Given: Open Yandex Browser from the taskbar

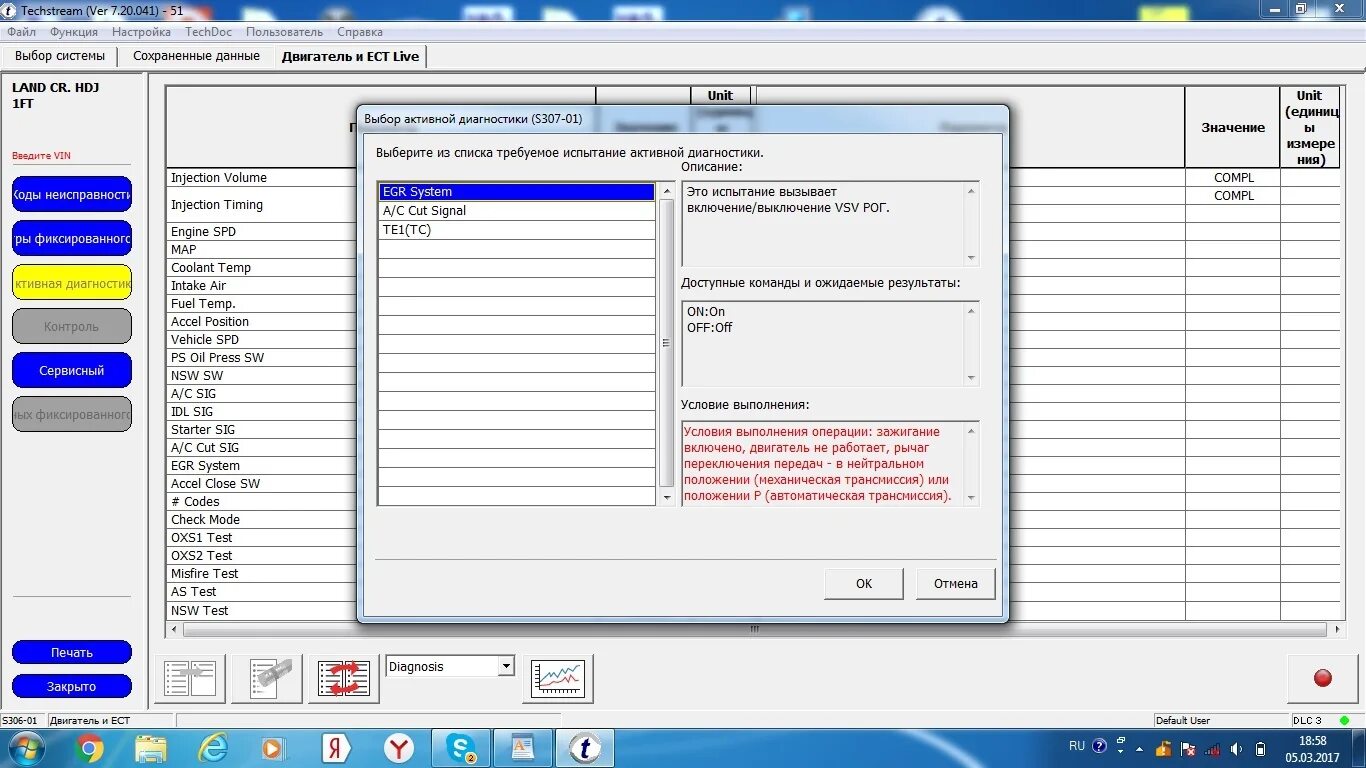Looking at the screenshot, I should pos(399,748).
